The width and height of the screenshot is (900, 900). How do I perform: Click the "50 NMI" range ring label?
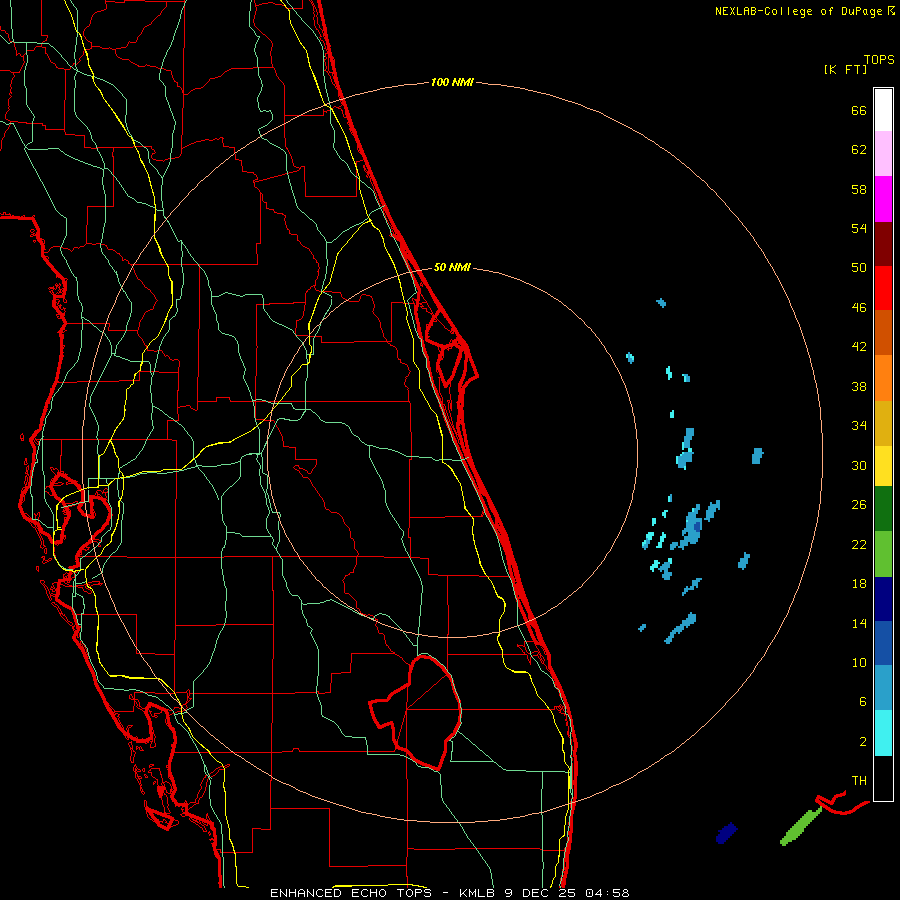(x=452, y=267)
